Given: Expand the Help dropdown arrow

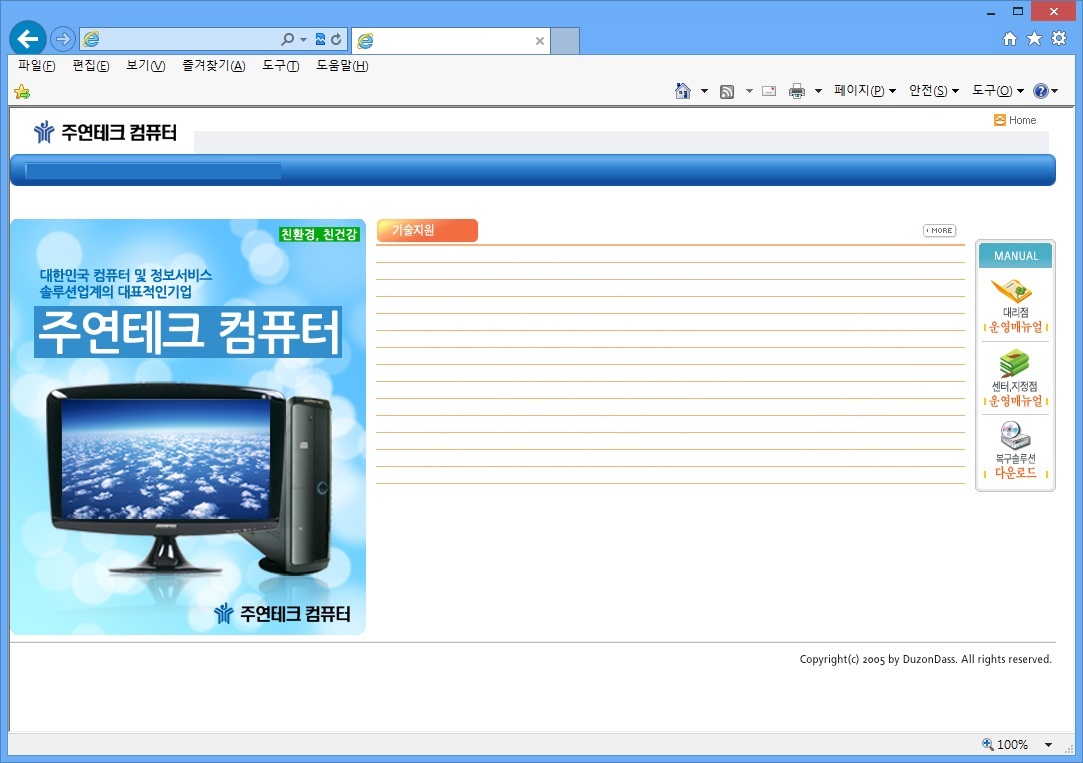Looking at the screenshot, I should click(1054, 91).
